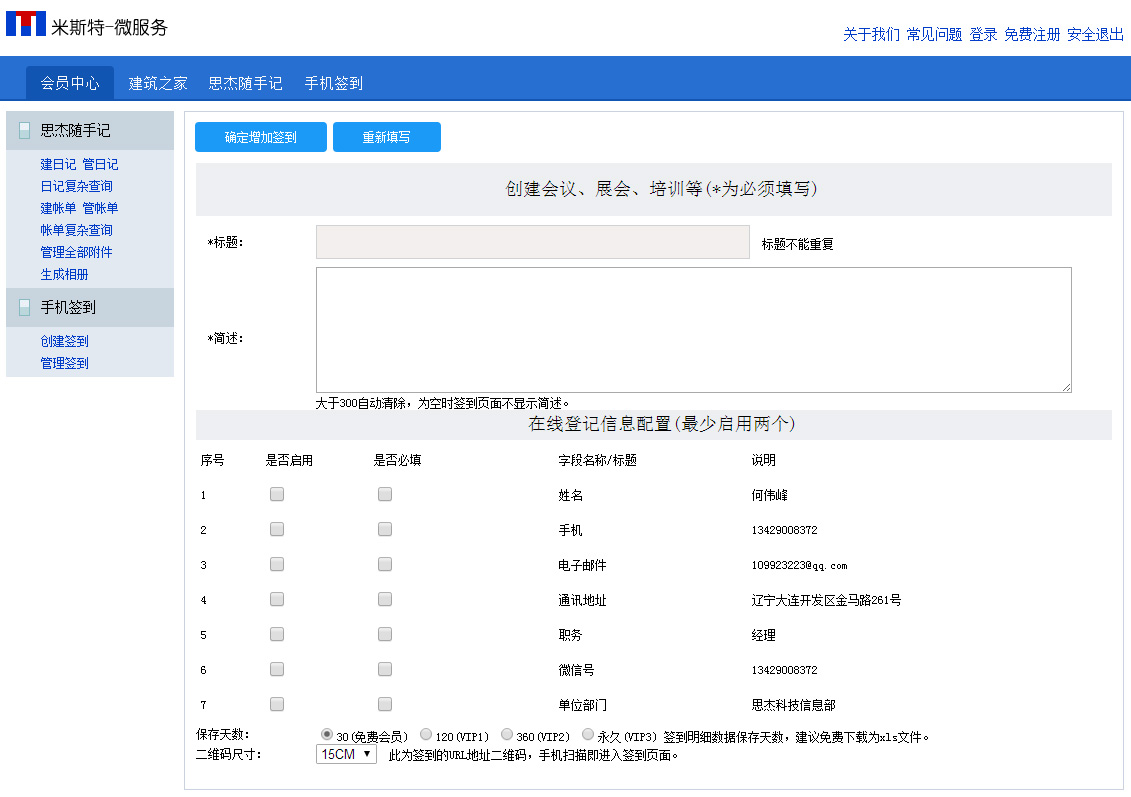Click inside the 标题 input field

coord(531,241)
